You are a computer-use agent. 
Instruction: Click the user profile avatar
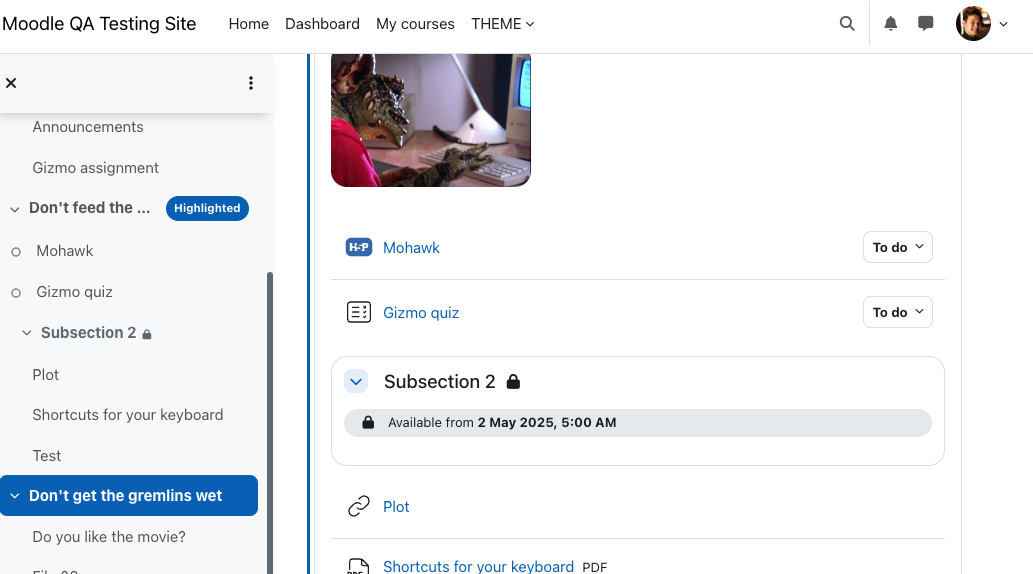coord(974,24)
